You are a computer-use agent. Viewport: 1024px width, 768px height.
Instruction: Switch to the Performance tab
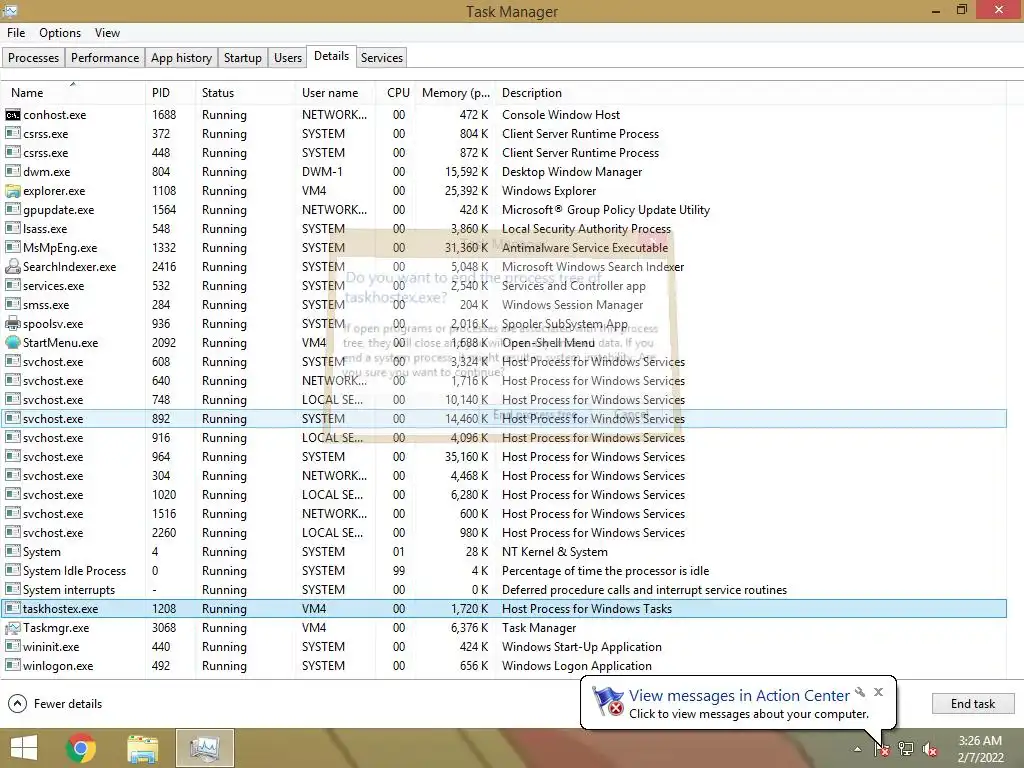coord(105,57)
